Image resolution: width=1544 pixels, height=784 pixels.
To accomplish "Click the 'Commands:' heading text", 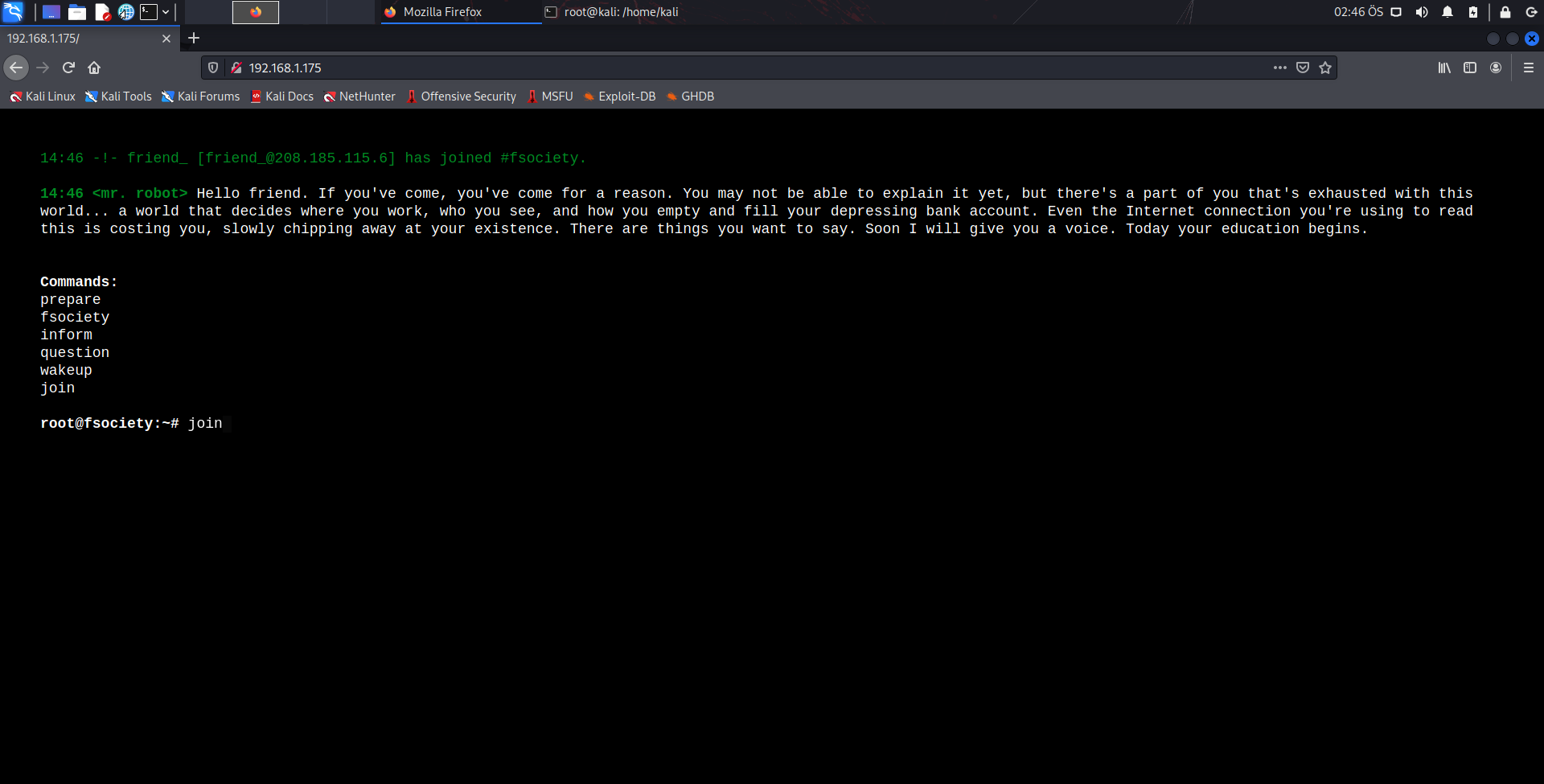I will [79, 282].
